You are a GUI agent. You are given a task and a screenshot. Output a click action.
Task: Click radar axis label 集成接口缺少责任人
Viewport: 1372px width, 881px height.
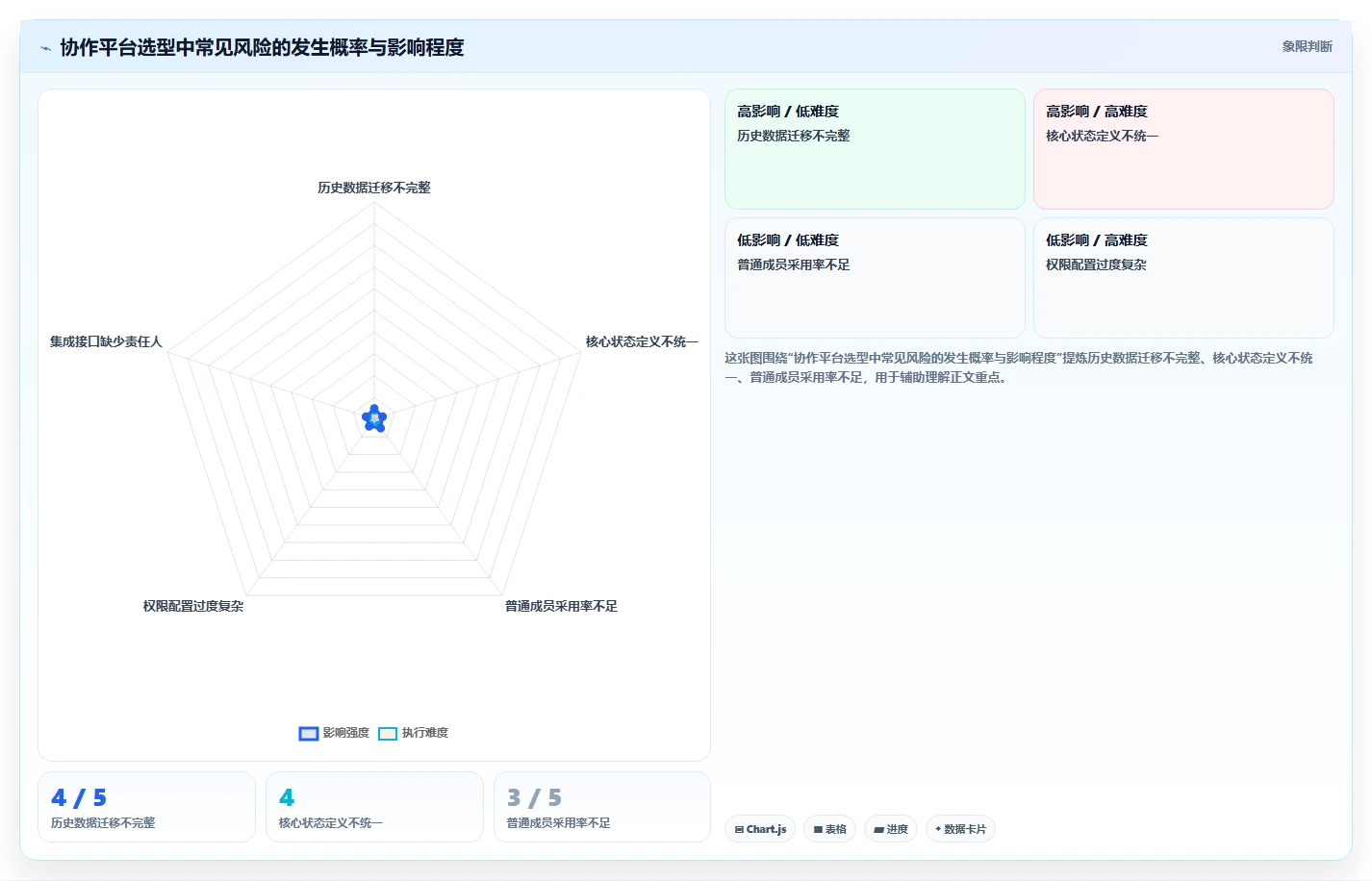(106, 341)
